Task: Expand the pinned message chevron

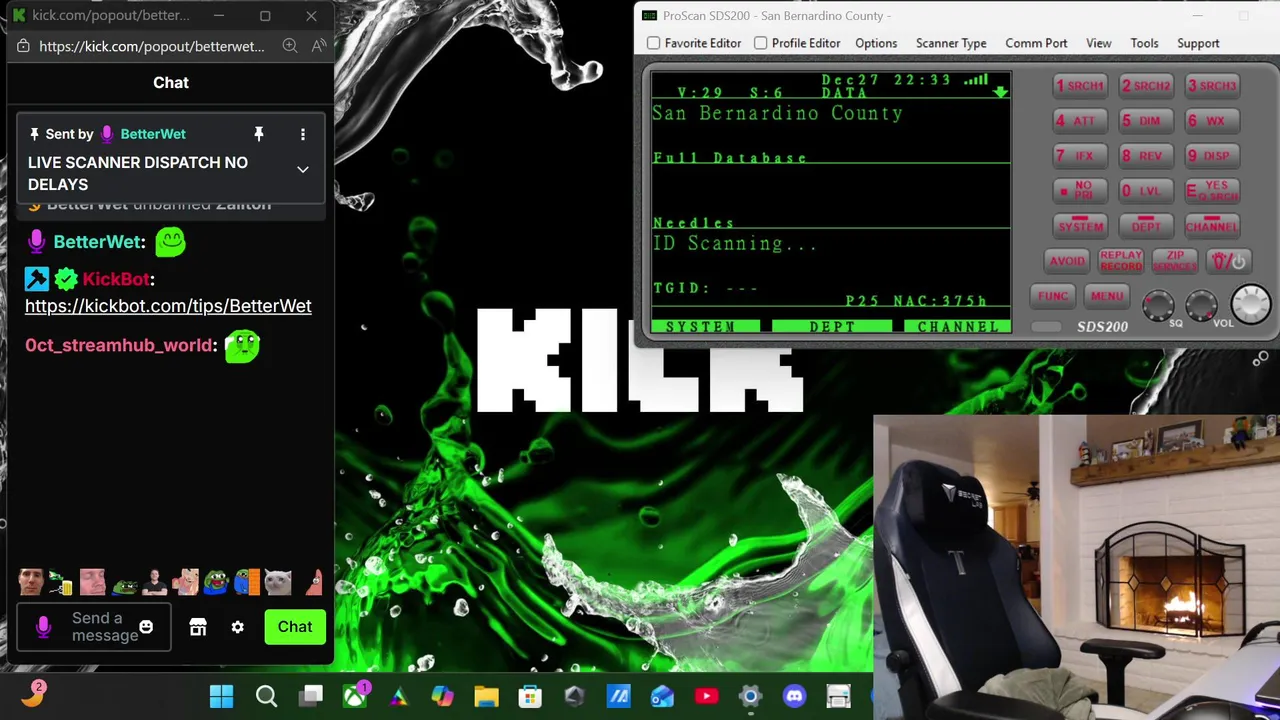Action: [x=303, y=170]
